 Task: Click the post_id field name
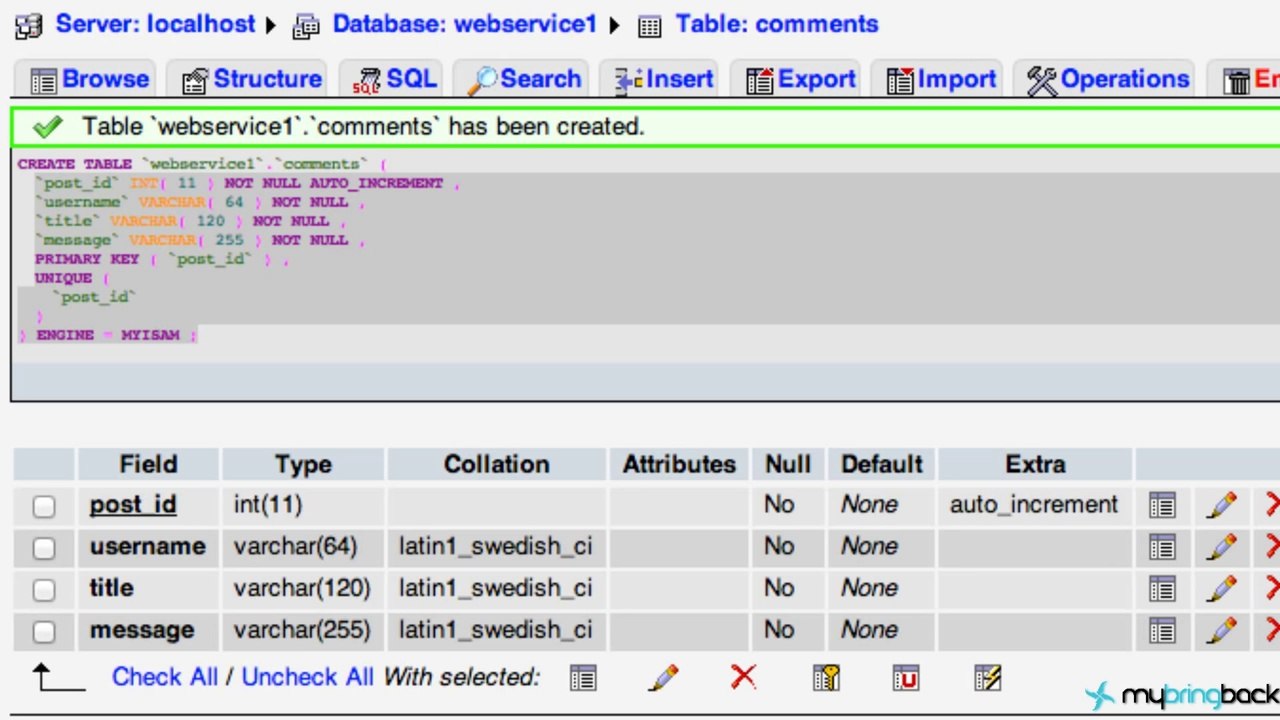(x=133, y=505)
